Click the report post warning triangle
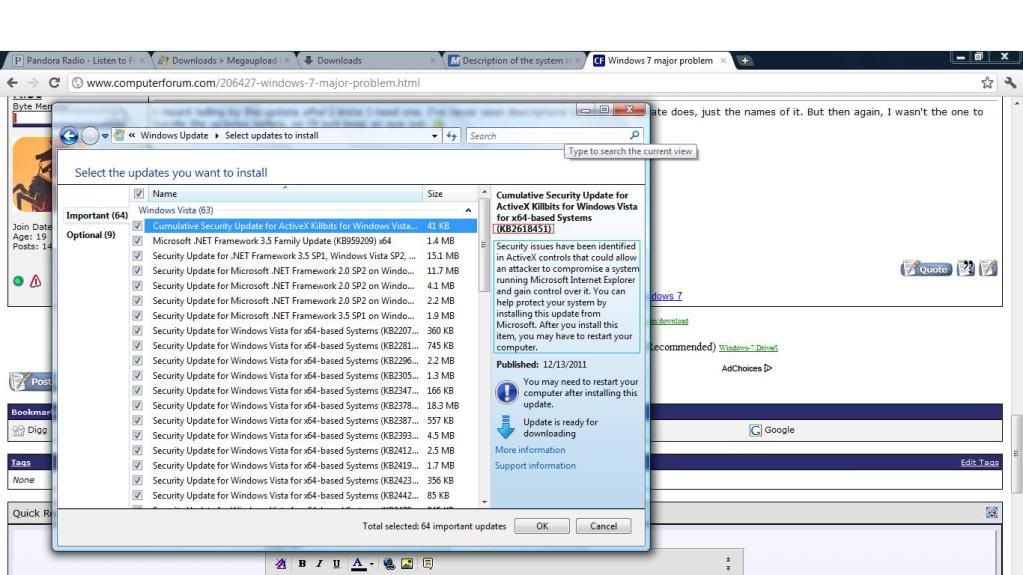1023x575 pixels. click(35, 281)
